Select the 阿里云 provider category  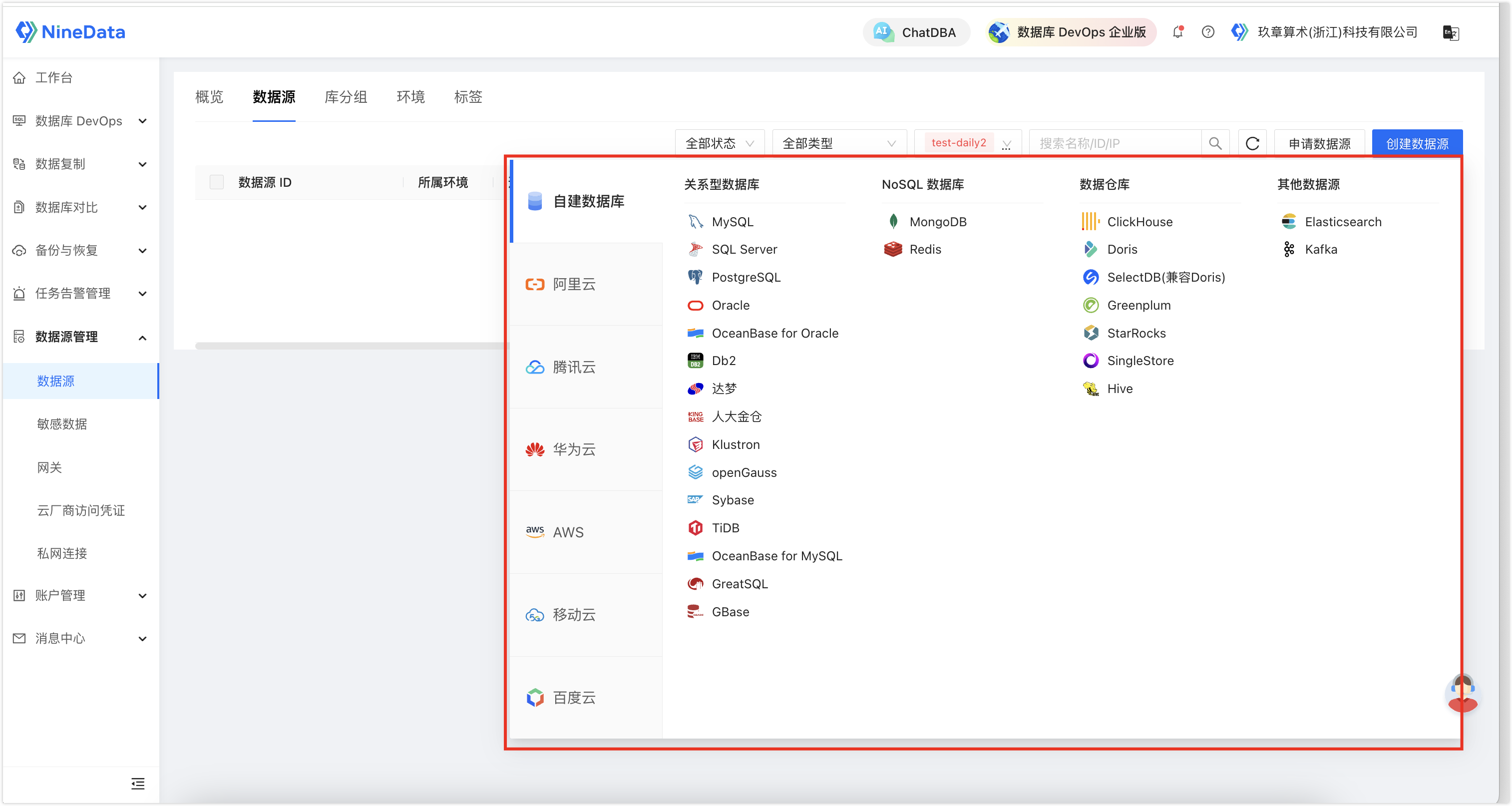coord(586,284)
